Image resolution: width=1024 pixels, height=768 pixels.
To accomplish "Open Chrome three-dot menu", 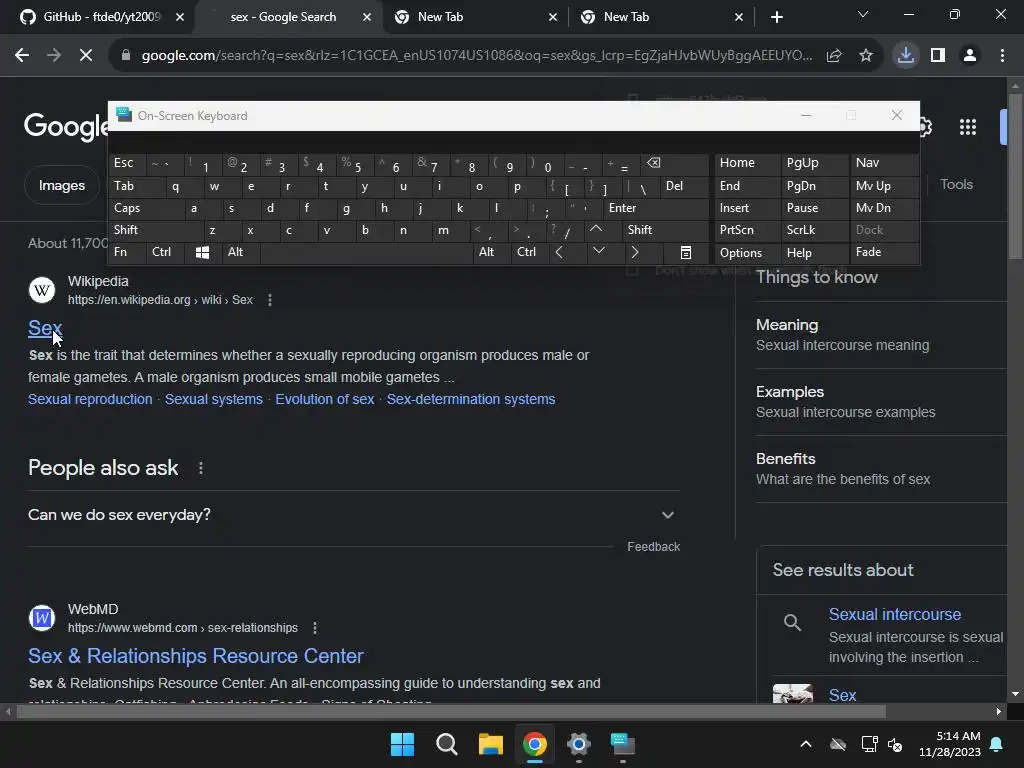I will click(1002, 56).
